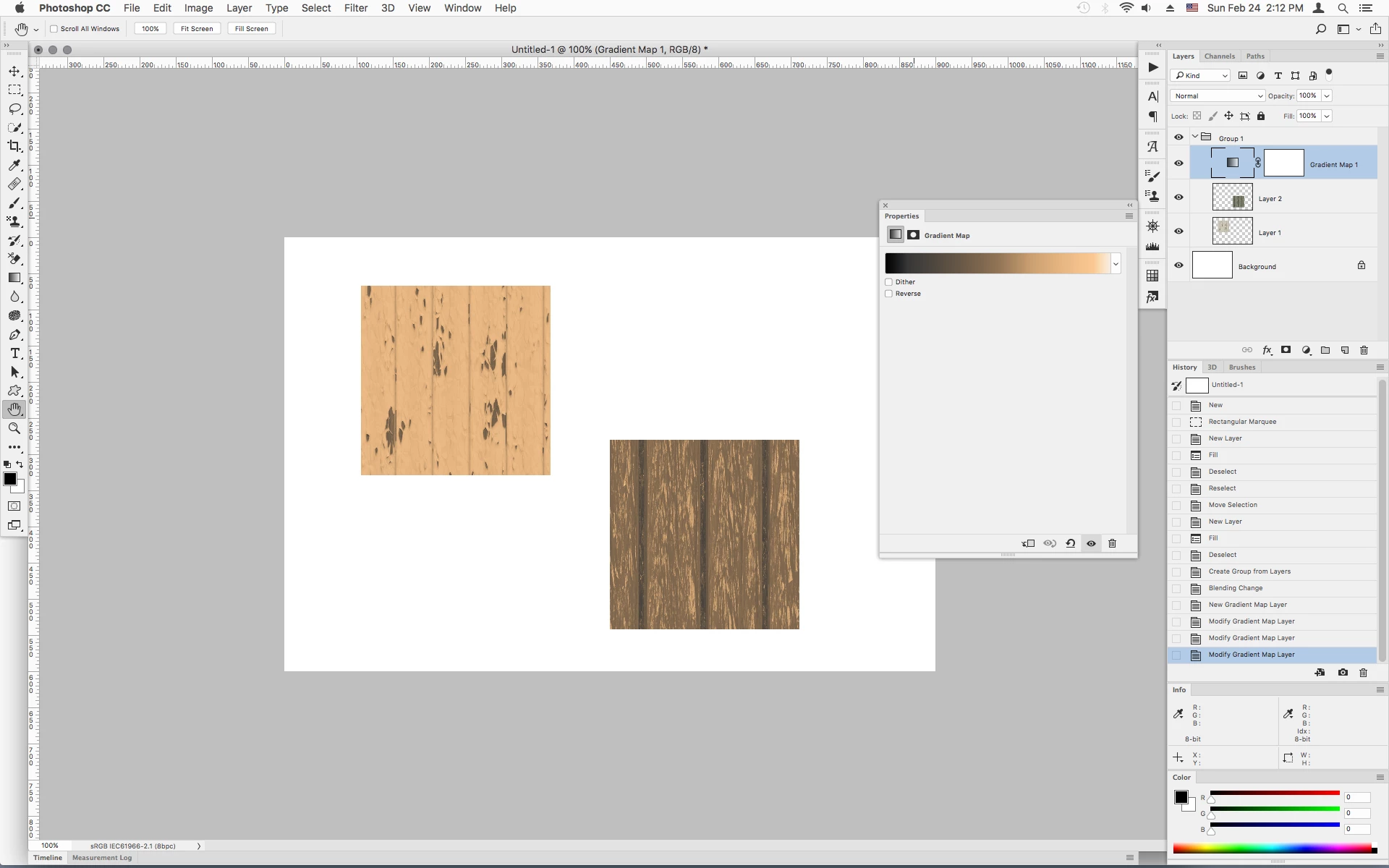Select the Crop tool
Image resolution: width=1389 pixels, height=868 pixels.
14,146
